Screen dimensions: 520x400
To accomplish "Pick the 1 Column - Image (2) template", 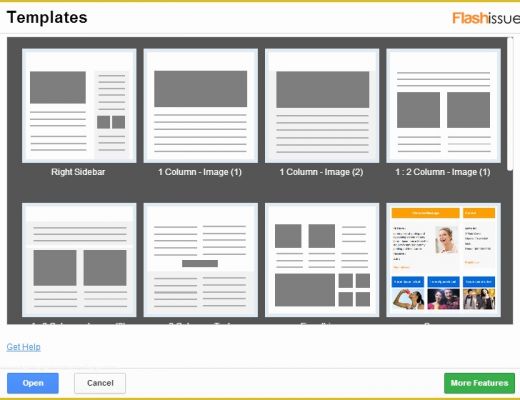I will coord(322,106).
